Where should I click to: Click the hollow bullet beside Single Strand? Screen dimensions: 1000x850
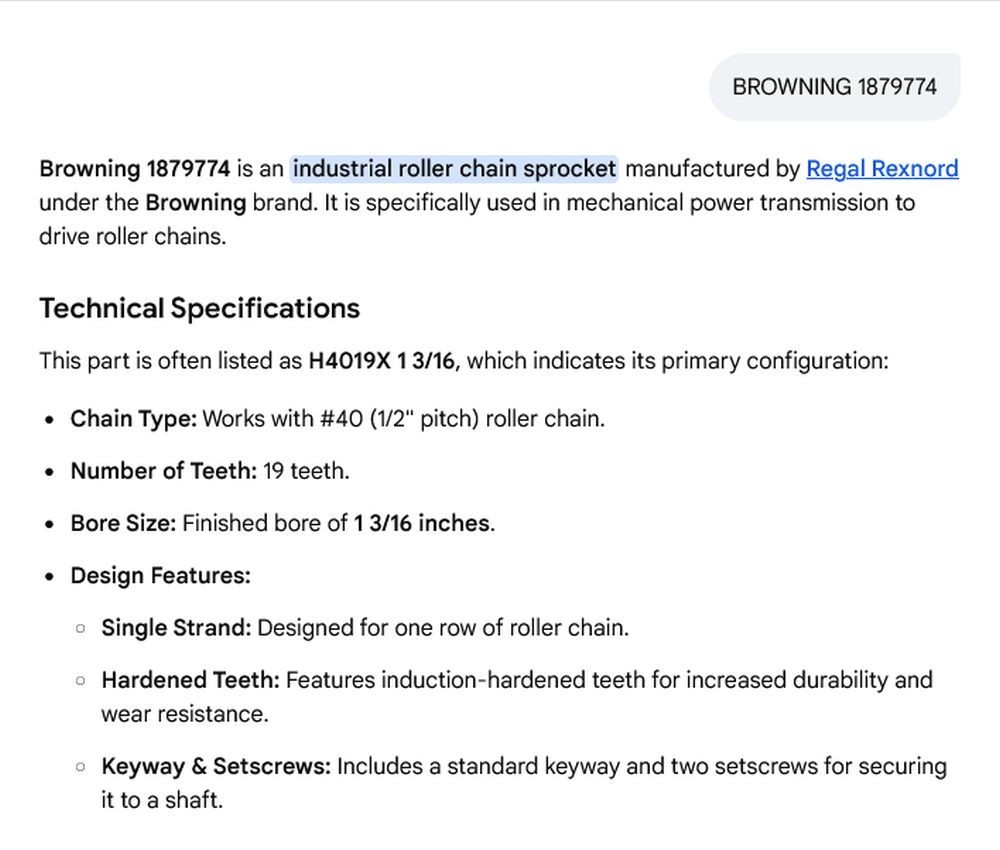tap(80, 628)
